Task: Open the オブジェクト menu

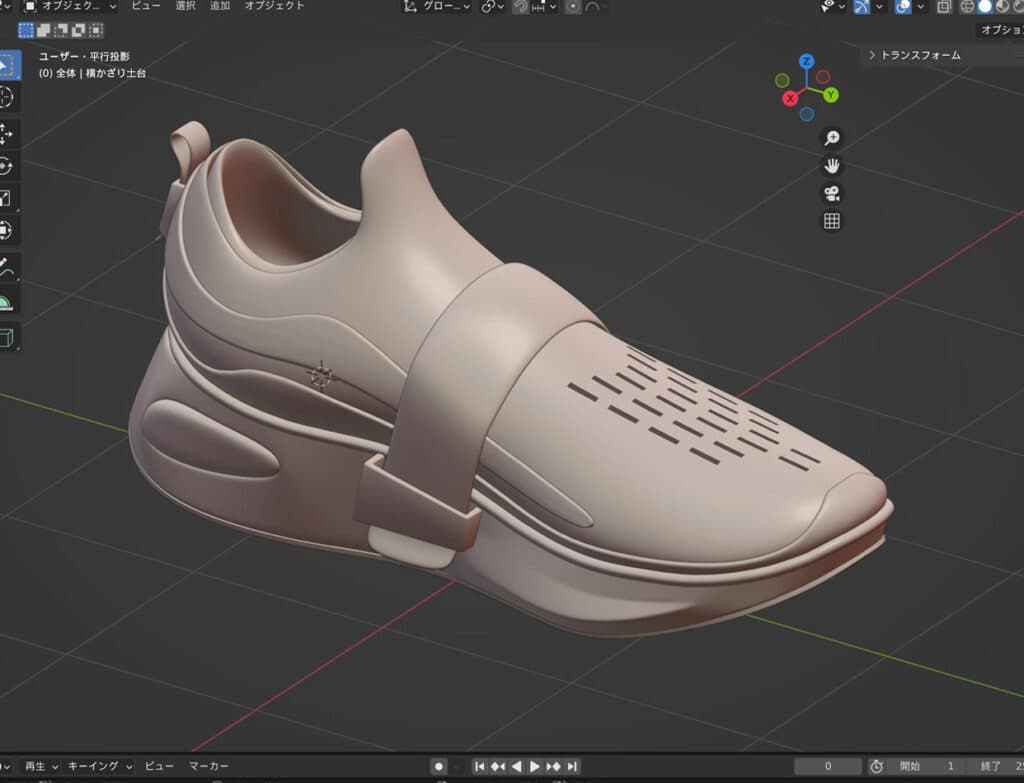Action: point(274,6)
